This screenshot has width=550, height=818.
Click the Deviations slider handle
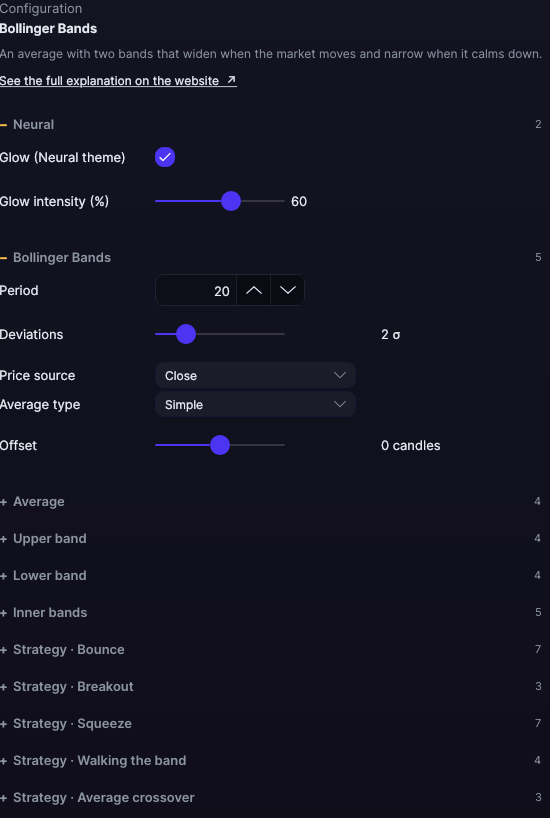186,334
